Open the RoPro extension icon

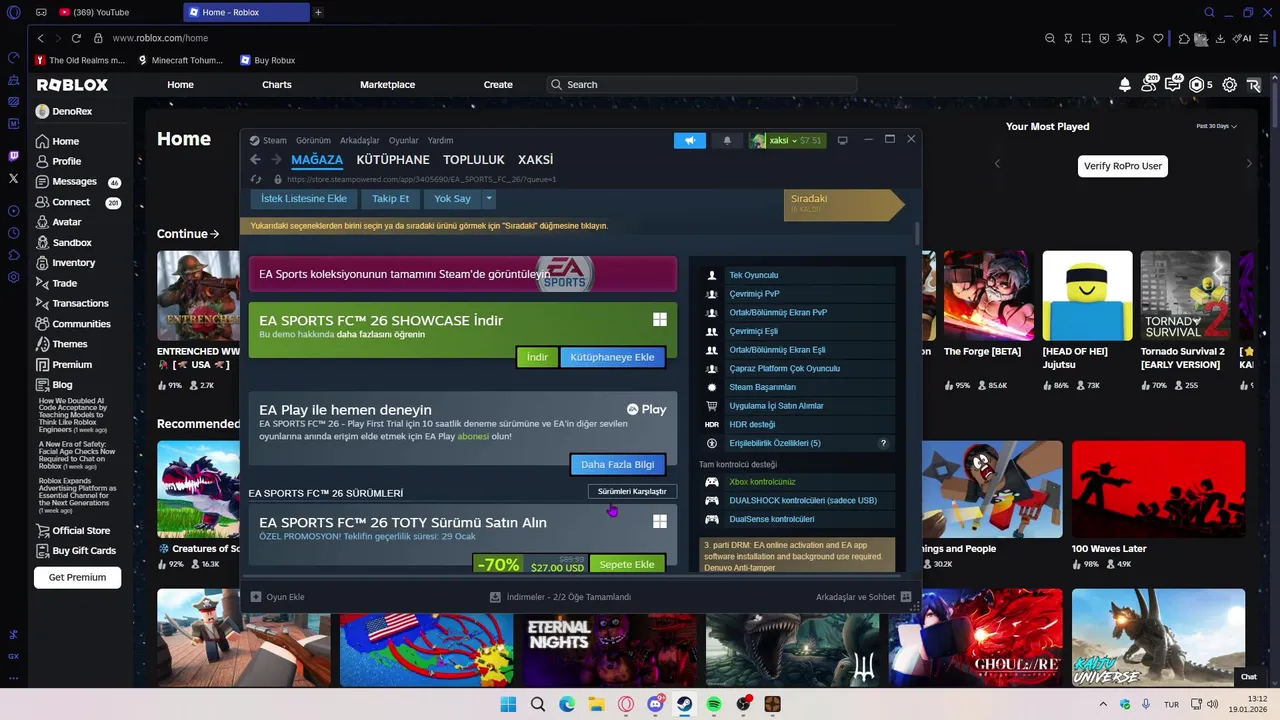(x=1256, y=85)
